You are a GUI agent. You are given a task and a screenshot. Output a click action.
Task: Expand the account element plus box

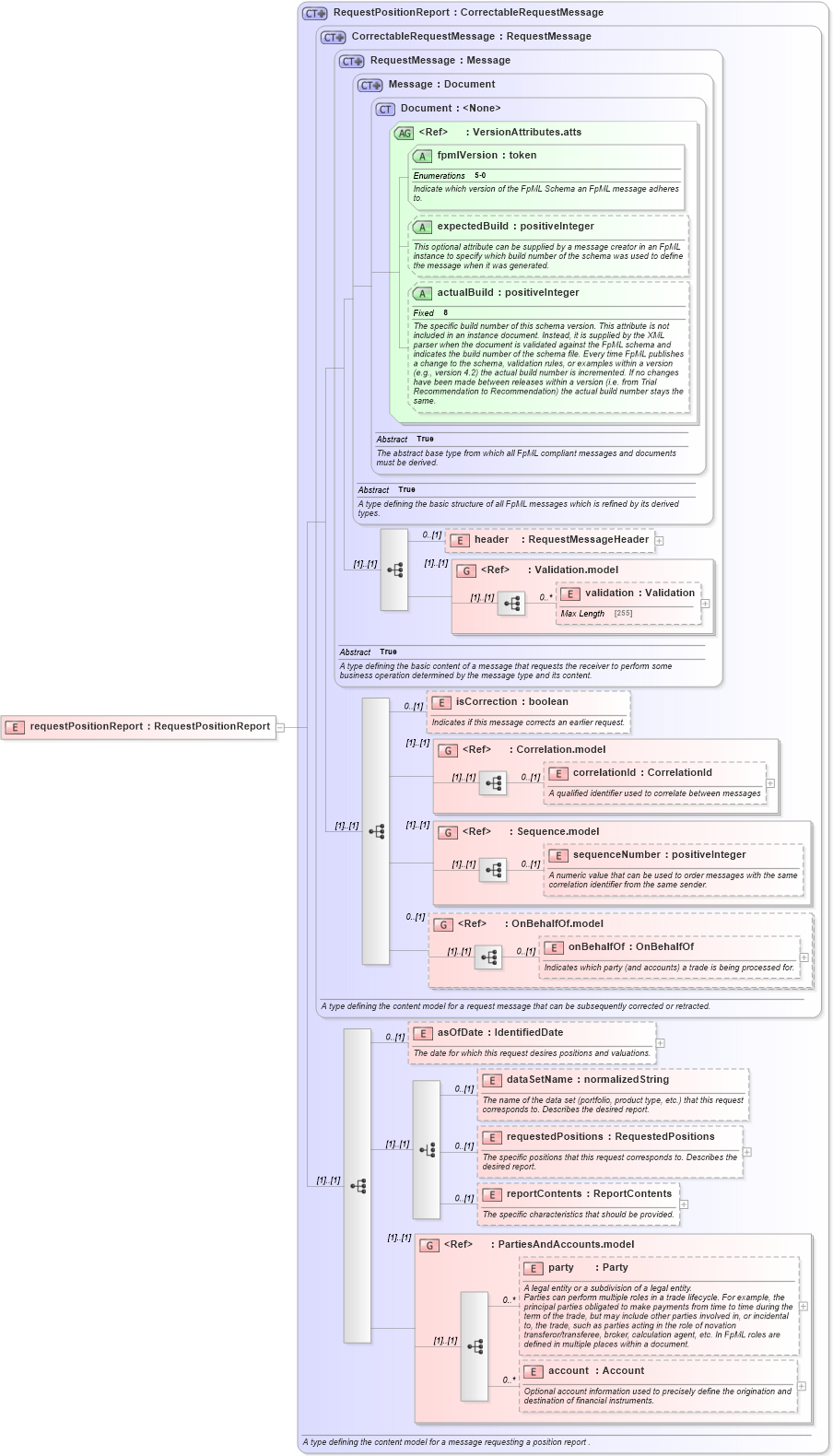coord(802,1387)
